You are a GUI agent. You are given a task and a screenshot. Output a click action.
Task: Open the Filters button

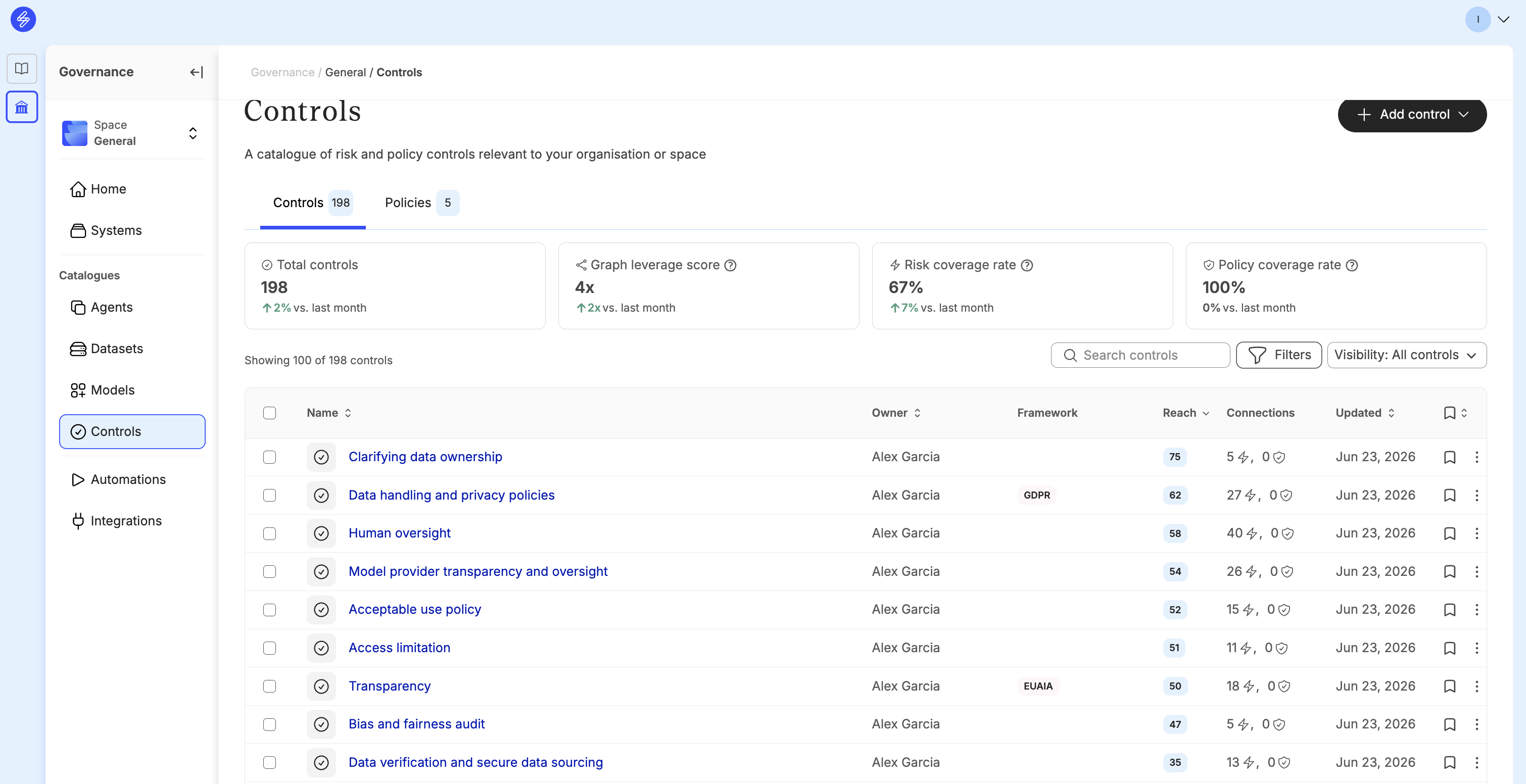click(x=1278, y=355)
